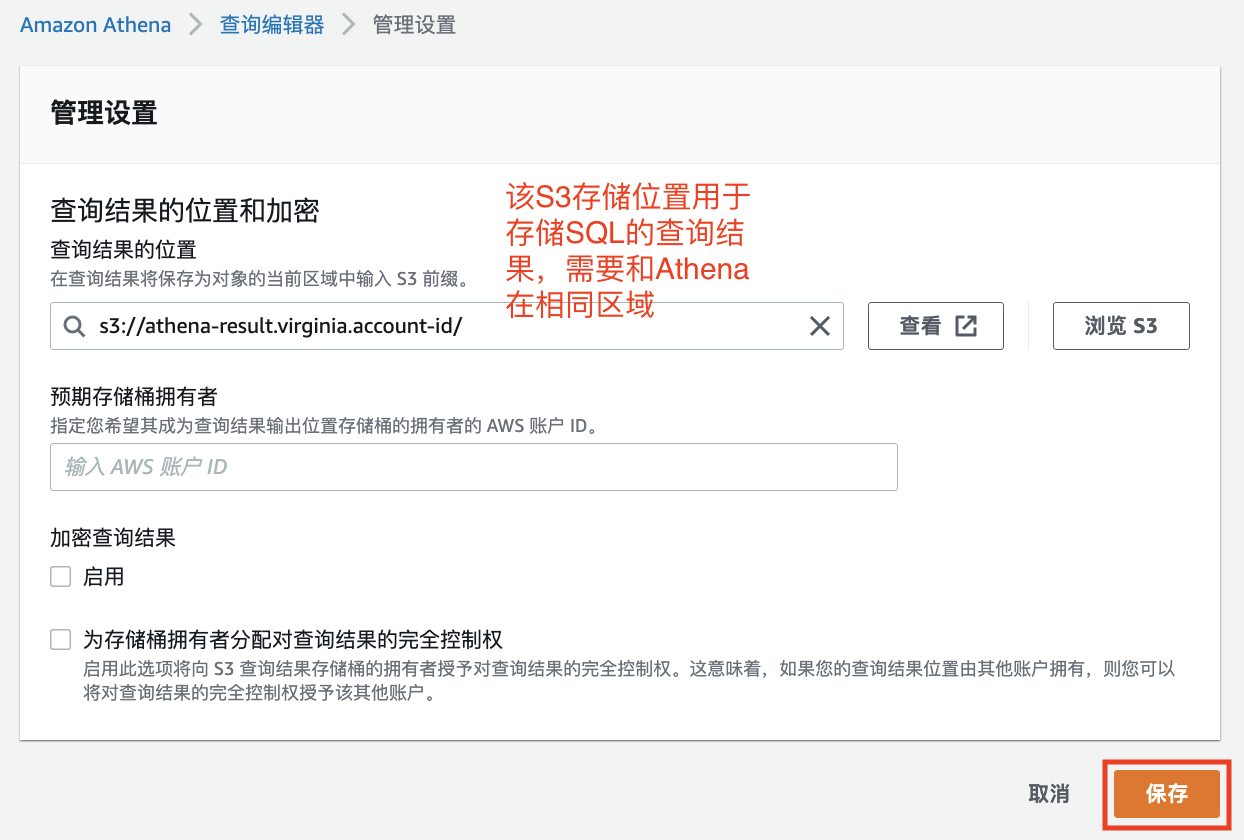The image size is (1244, 840).
Task: Enable the 启用 checkbox to encrypt query results
Action: pos(60,576)
